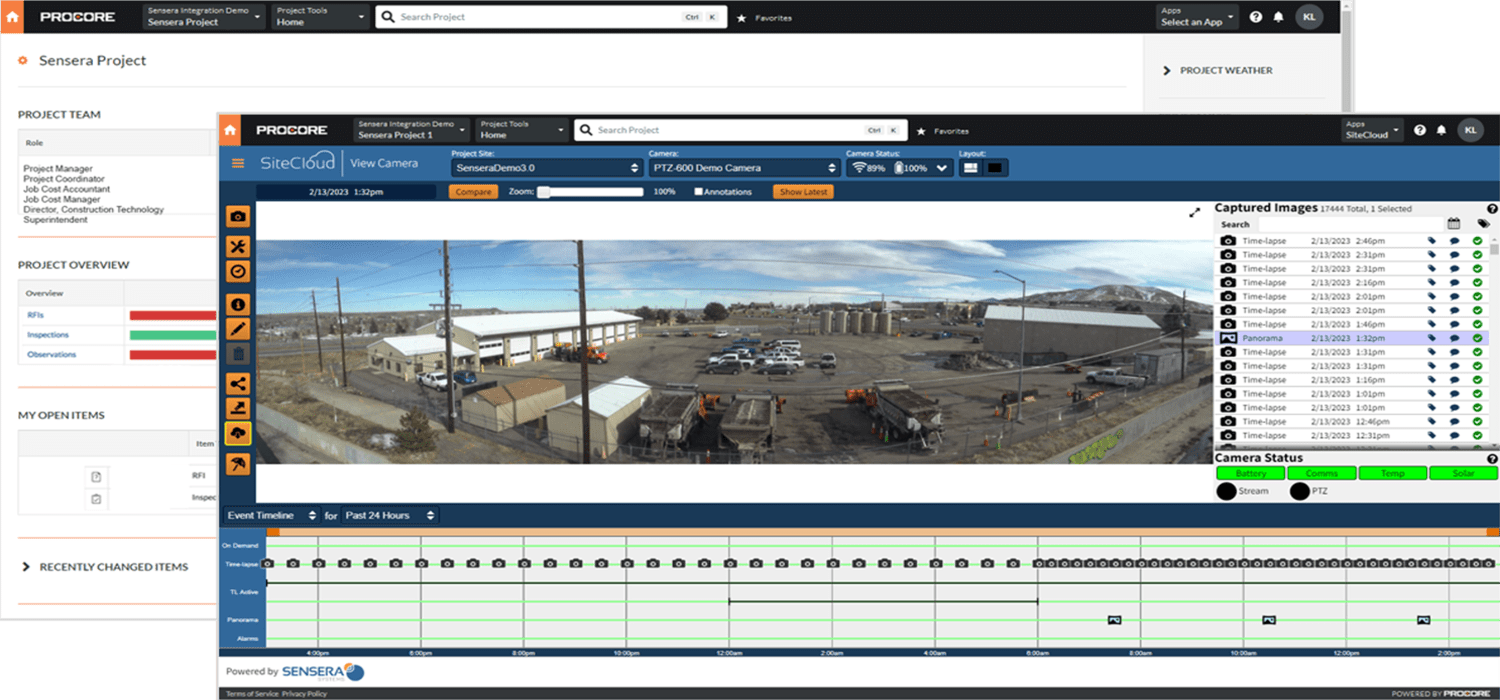This screenshot has width=1500, height=700.
Task: Select the Panorama 1:32pm image row
Action: pos(1351,338)
